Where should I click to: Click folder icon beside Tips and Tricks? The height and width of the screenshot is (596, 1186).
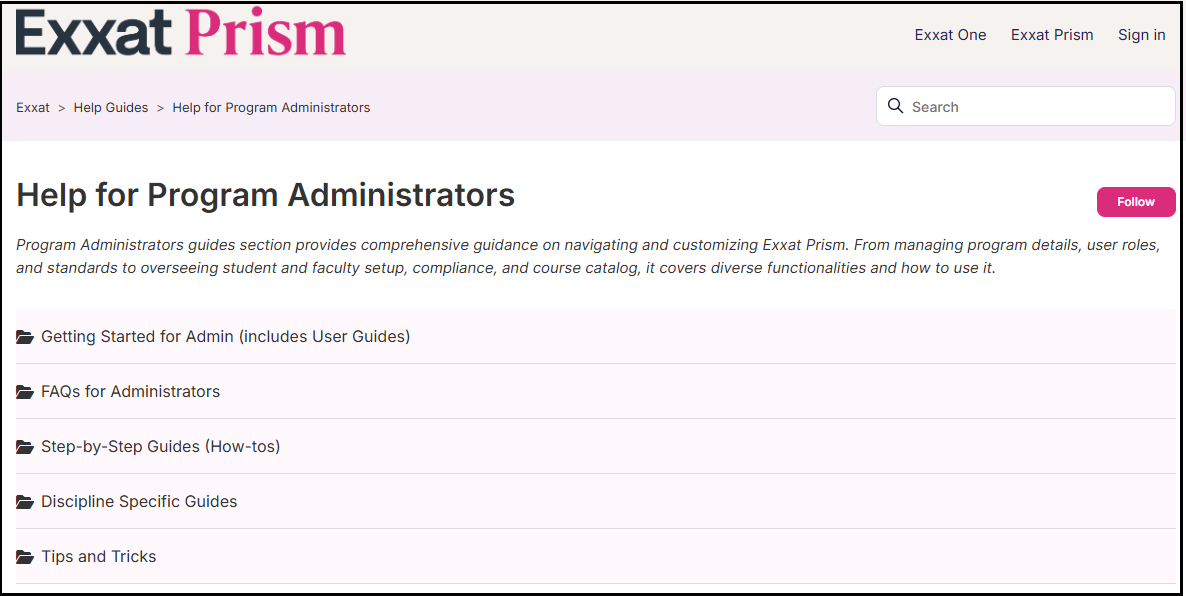25,557
